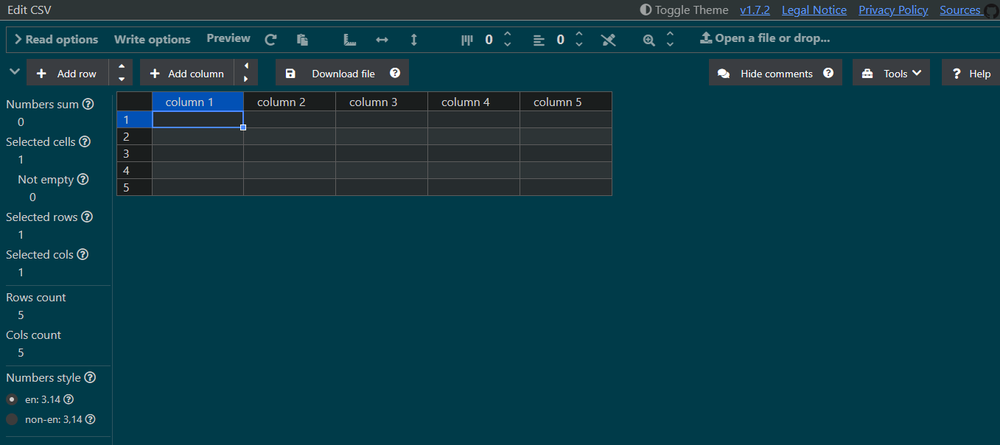This screenshot has height=445, width=1000.
Task: Select the column 5 header
Action: [x=566, y=101]
